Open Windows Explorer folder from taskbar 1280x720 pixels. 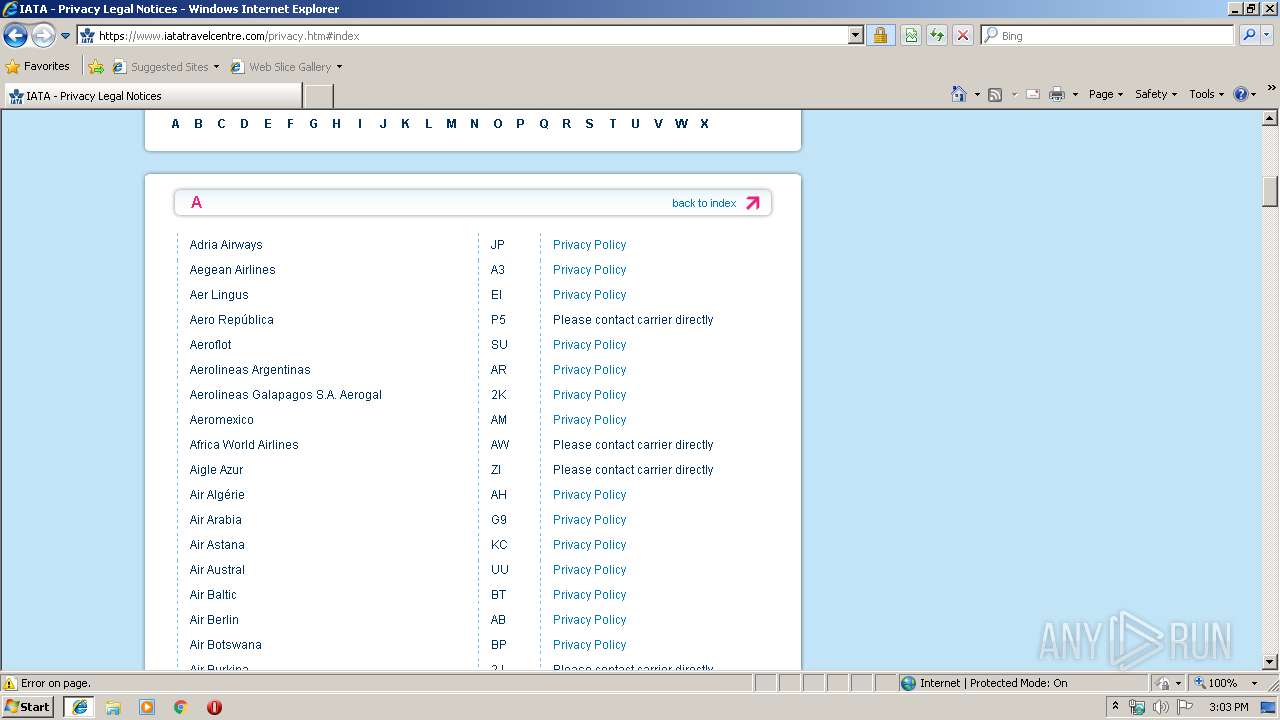[113, 707]
